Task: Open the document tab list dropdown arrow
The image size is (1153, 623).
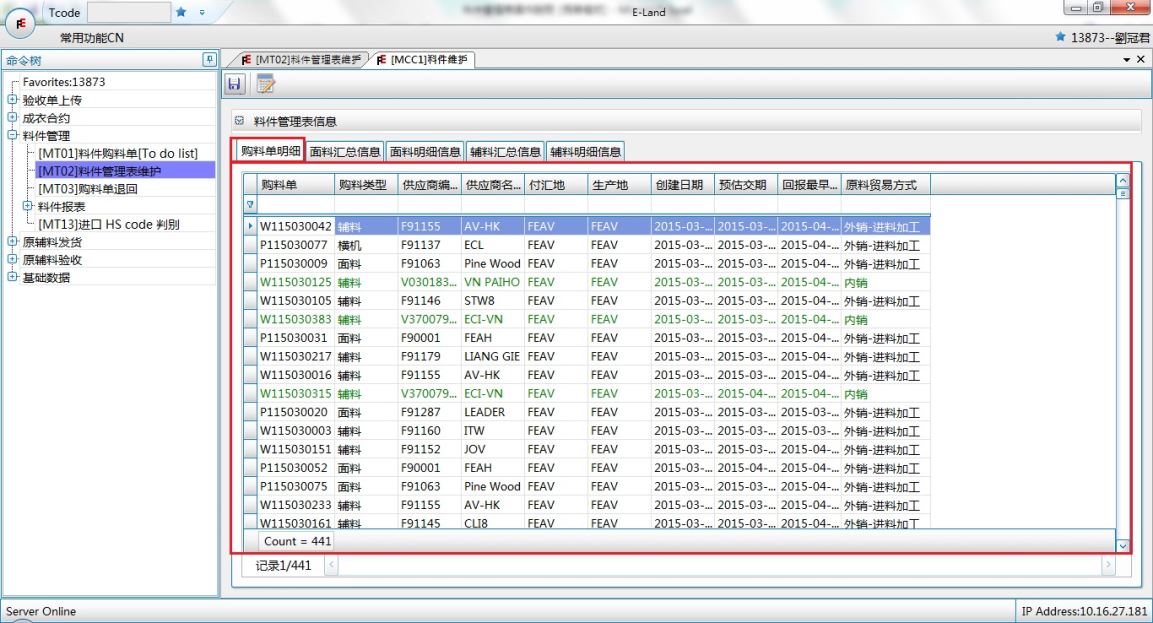Action: [x=1129, y=61]
